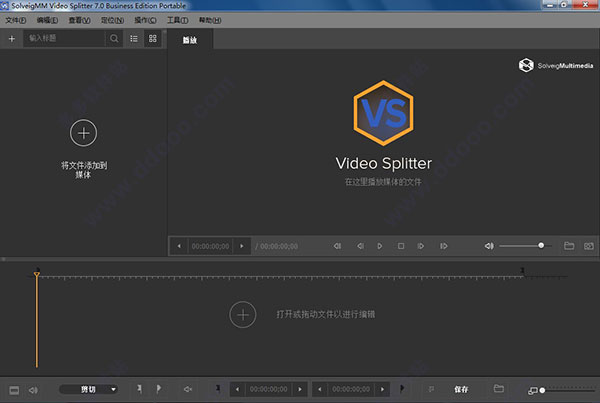Image resolution: width=600 pixels, height=403 pixels.
Task: Click the crossed speaker icon in bottom toolbar
Action: [x=188, y=390]
